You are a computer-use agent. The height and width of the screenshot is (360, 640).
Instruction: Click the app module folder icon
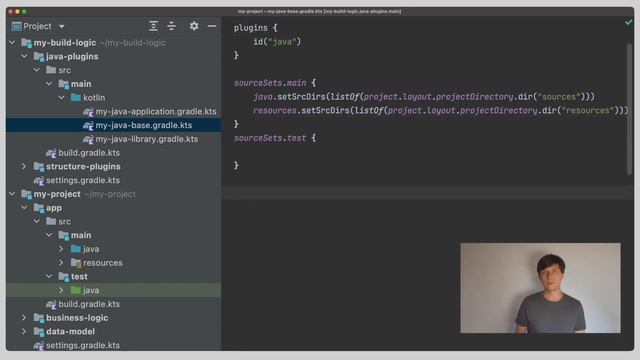pyautogui.click(x=39, y=208)
